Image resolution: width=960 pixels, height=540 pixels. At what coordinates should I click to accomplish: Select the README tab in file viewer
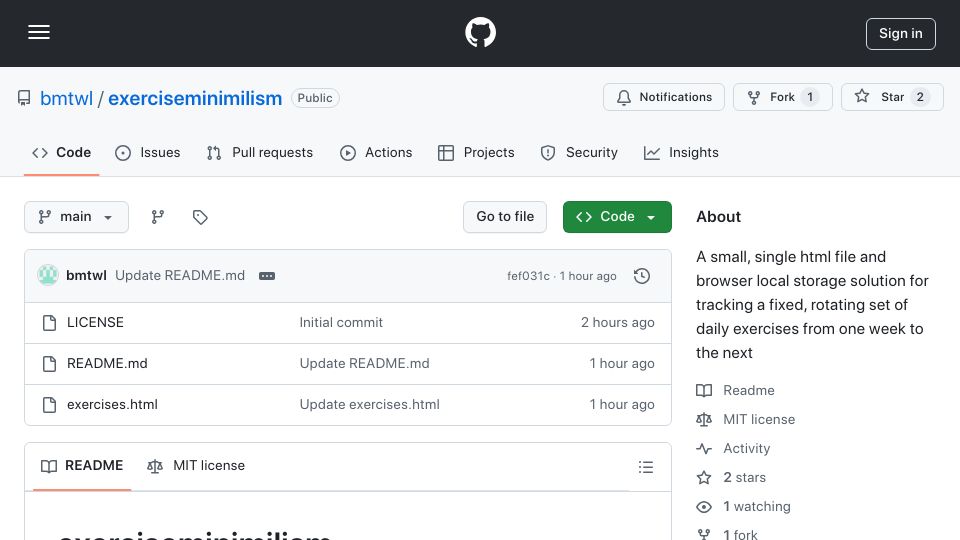click(x=82, y=466)
